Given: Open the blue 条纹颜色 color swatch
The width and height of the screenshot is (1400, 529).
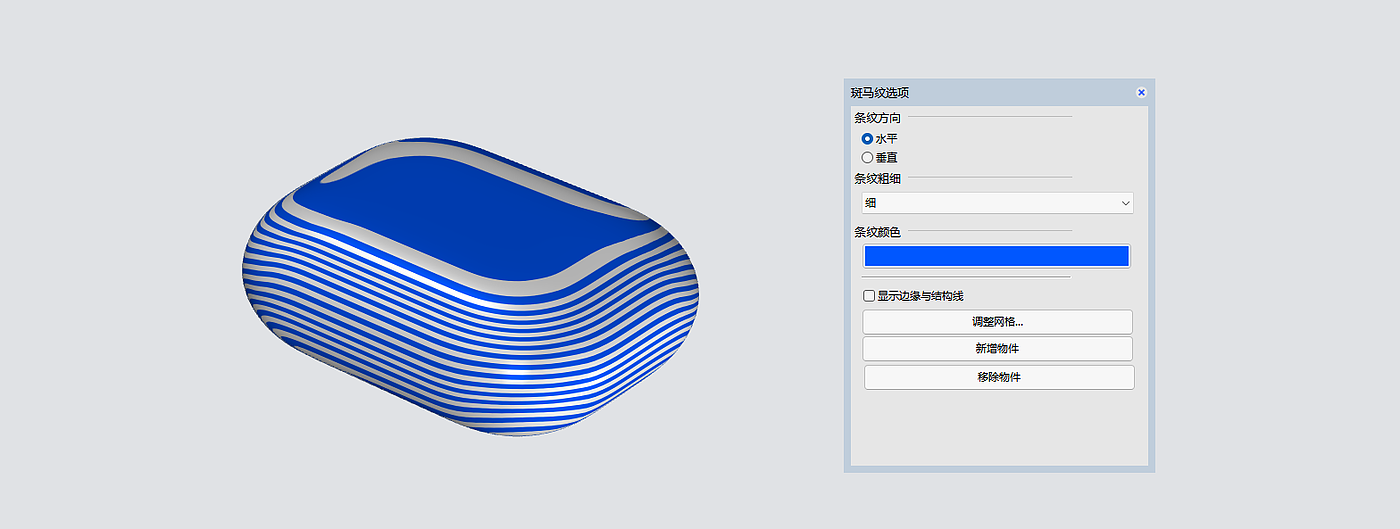Looking at the screenshot, I should pos(996,256).
